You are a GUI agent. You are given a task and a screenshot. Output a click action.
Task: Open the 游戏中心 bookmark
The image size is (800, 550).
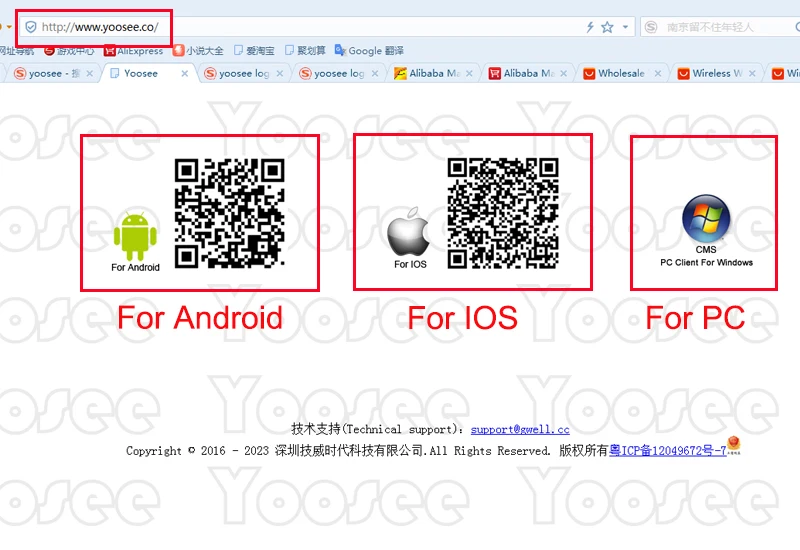pos(69,51)
